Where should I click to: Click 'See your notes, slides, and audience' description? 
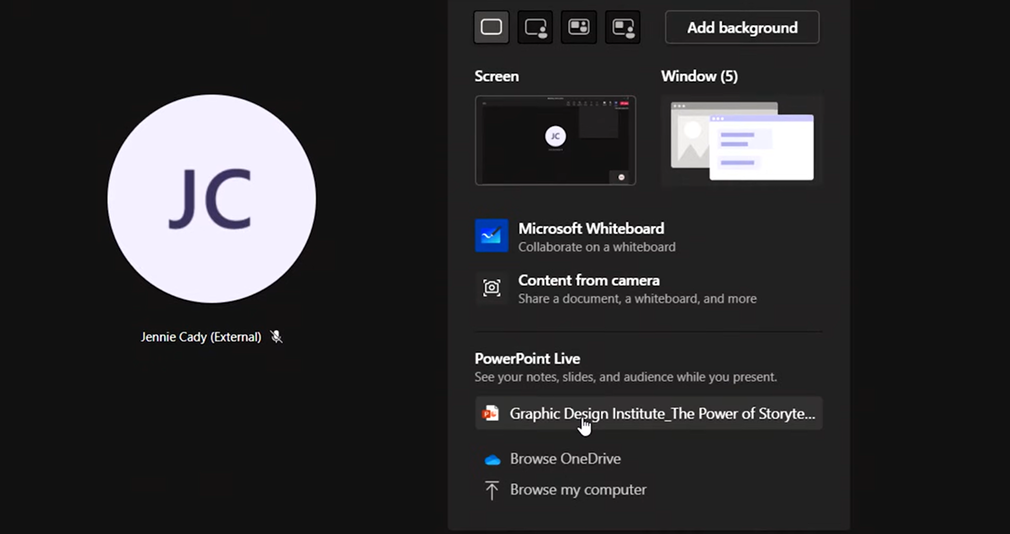click(x=625, y=377)
